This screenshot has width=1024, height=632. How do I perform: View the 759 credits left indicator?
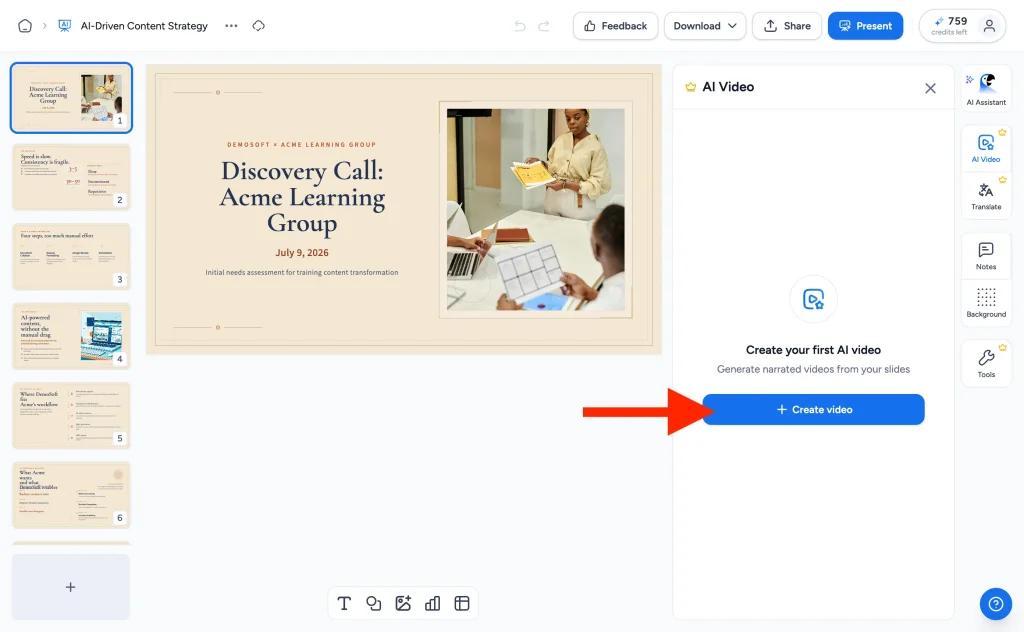point(950,26)
